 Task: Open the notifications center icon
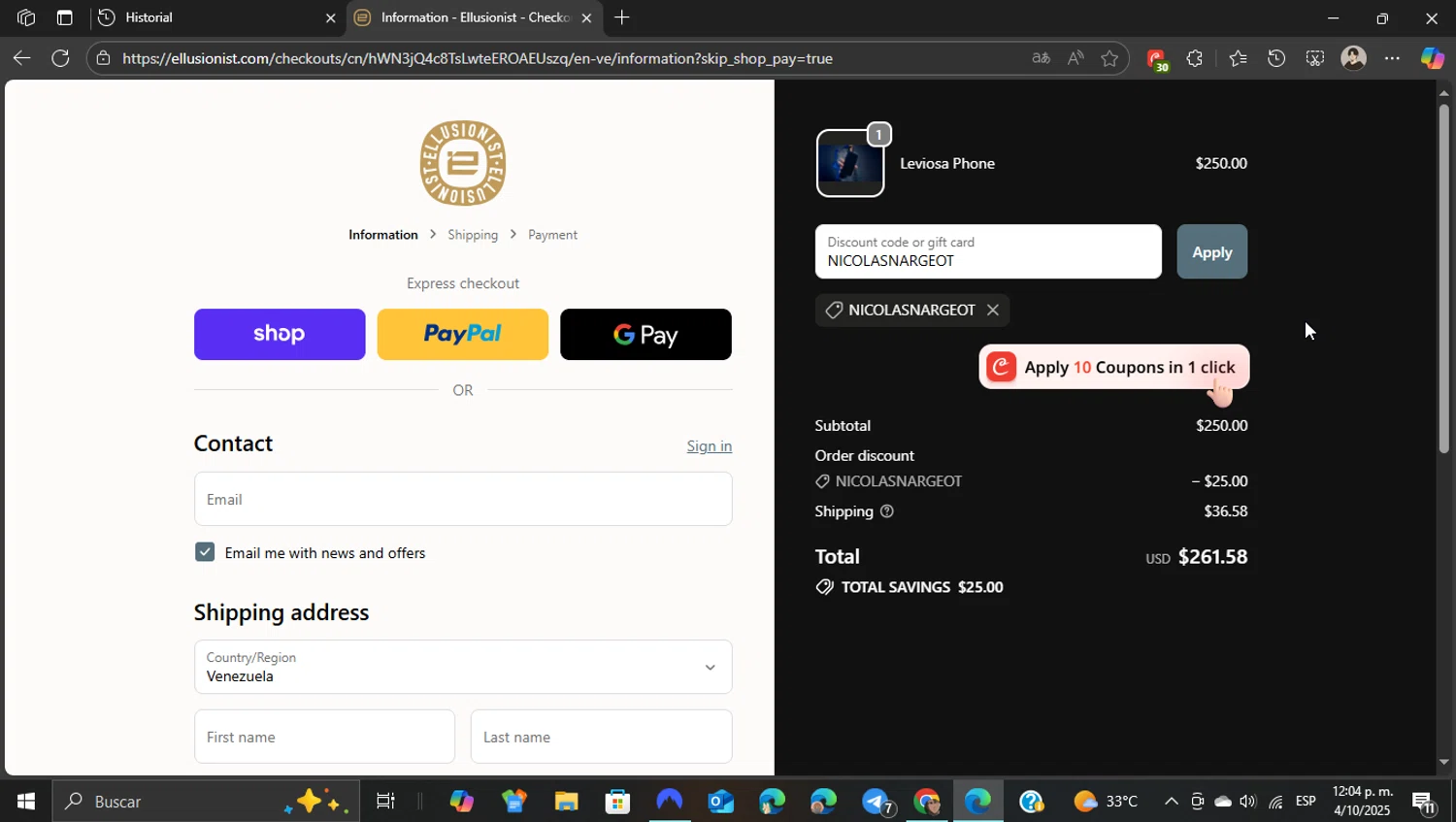click(1424, 802)
